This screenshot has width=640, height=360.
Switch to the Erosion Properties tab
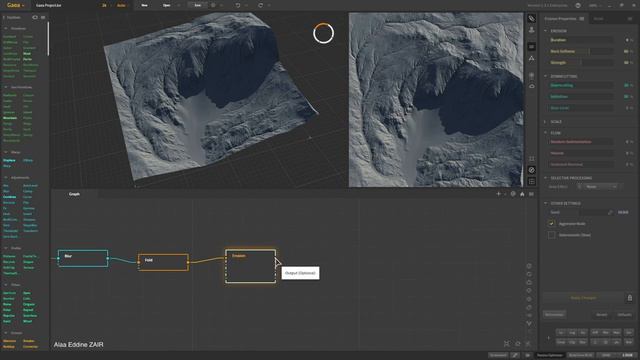[x=560, y=19]
